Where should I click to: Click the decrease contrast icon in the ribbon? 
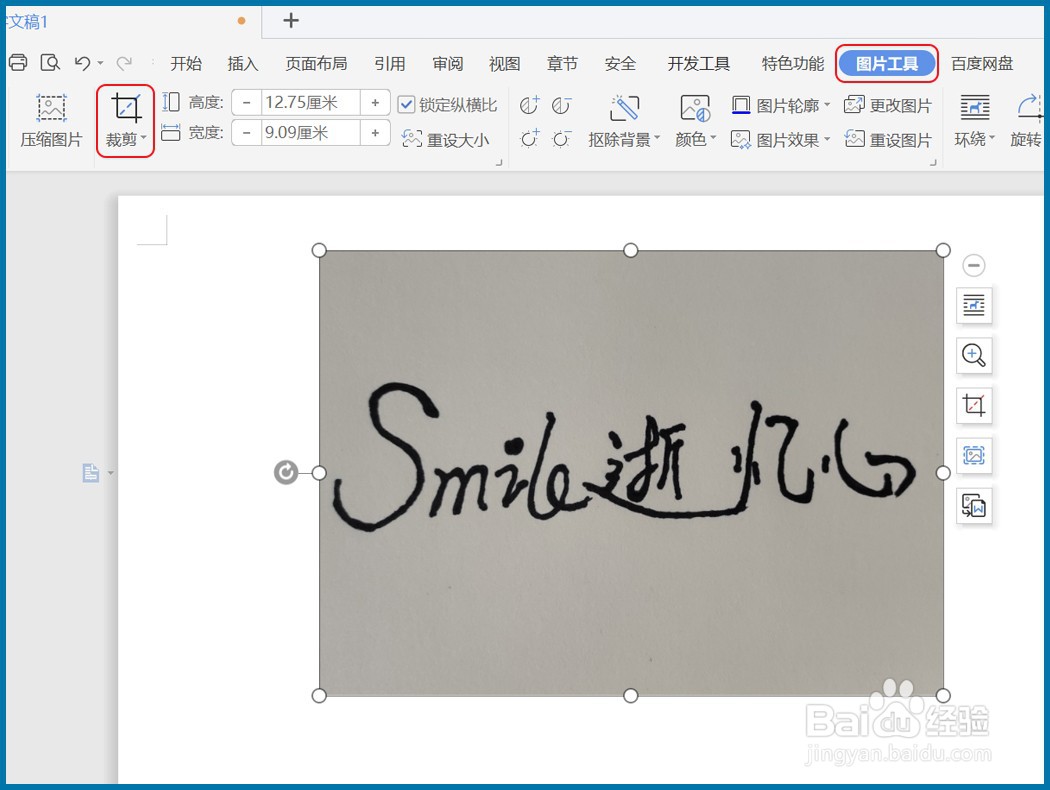[x=562, y=105]
